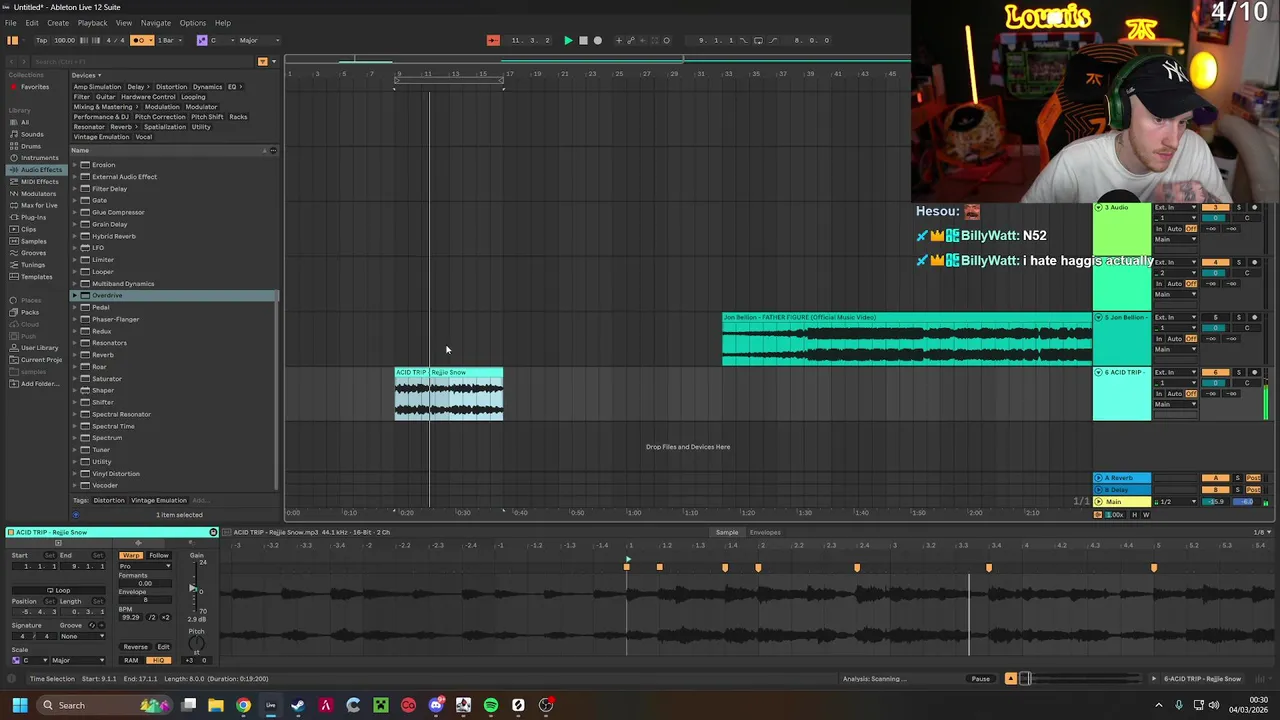
Task: Enable the clip Loop switch
Action: click(58, 590)
